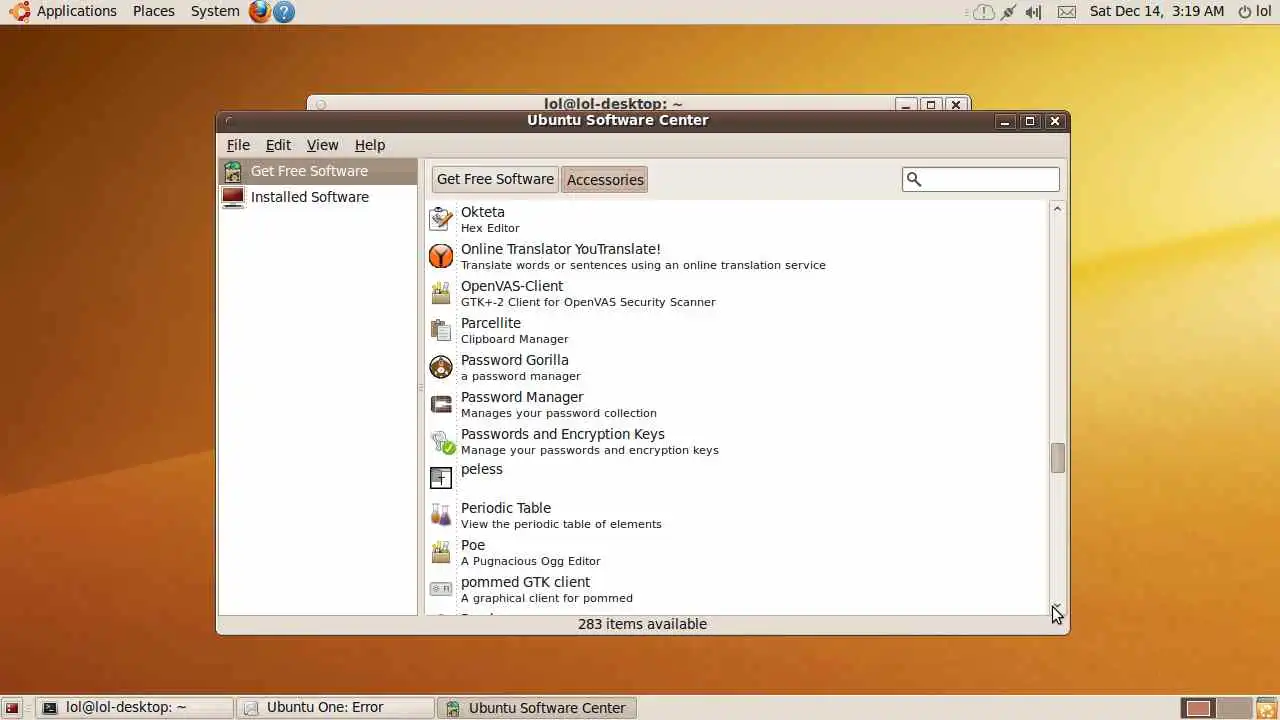Open the View menu
Viewport: 1280px width, 720px height.
pos(322,145)
